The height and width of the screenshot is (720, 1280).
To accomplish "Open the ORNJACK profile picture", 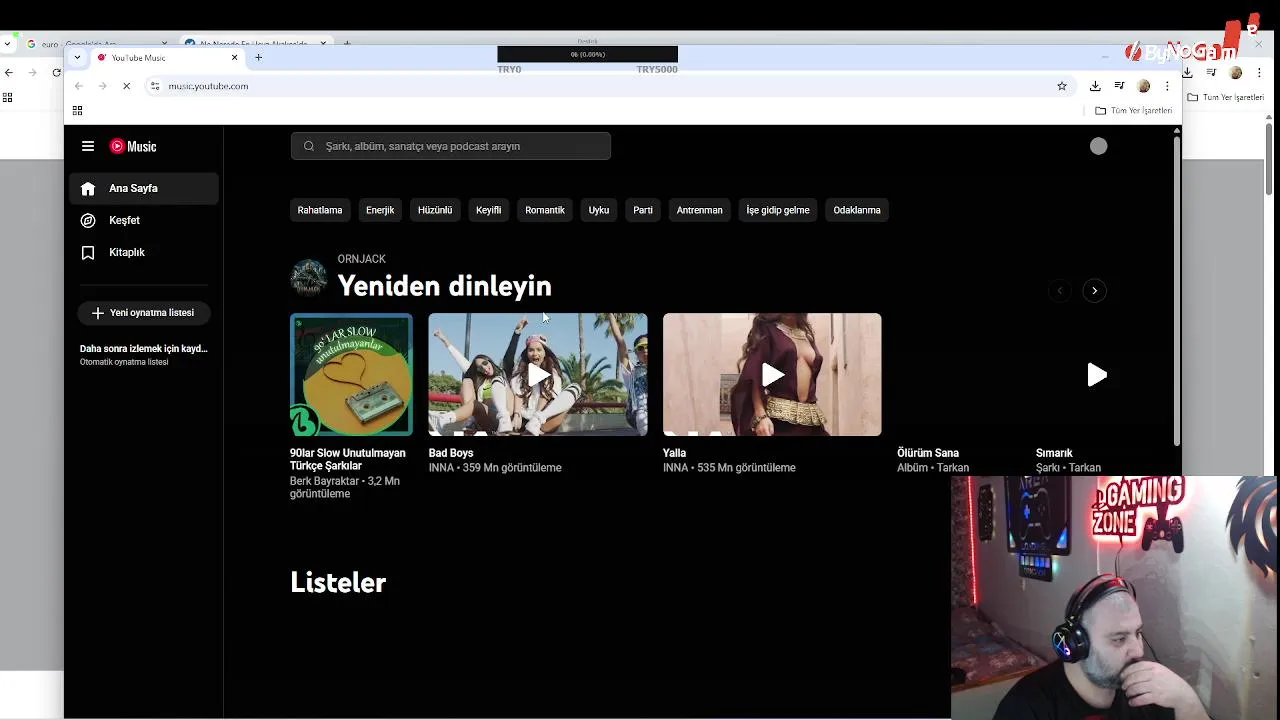I will (x=309, y=278).
